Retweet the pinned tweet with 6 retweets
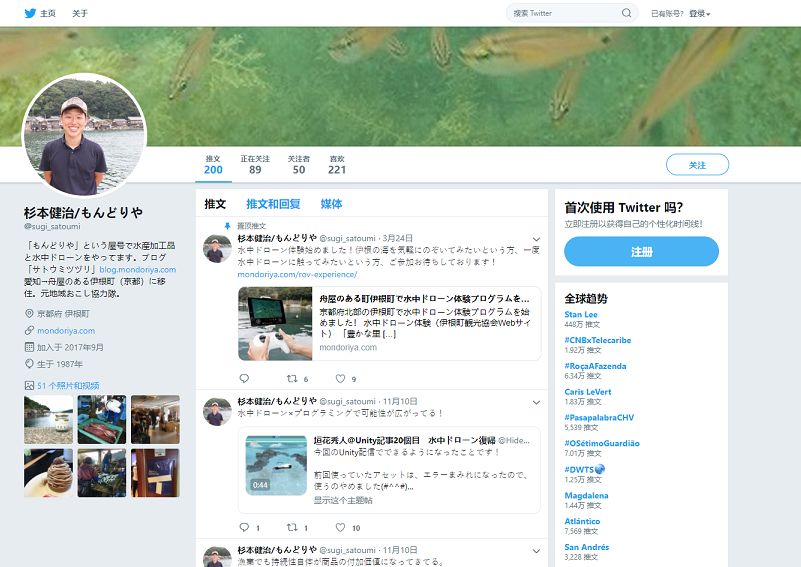801x567 pixels. coord(292,379)
